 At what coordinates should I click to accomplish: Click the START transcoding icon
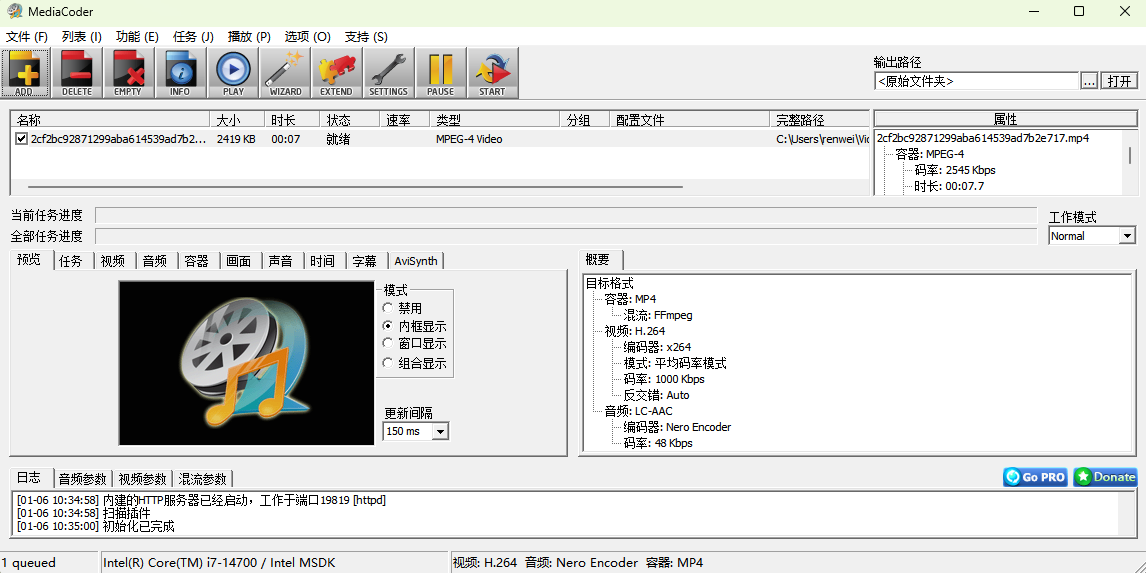492,72
